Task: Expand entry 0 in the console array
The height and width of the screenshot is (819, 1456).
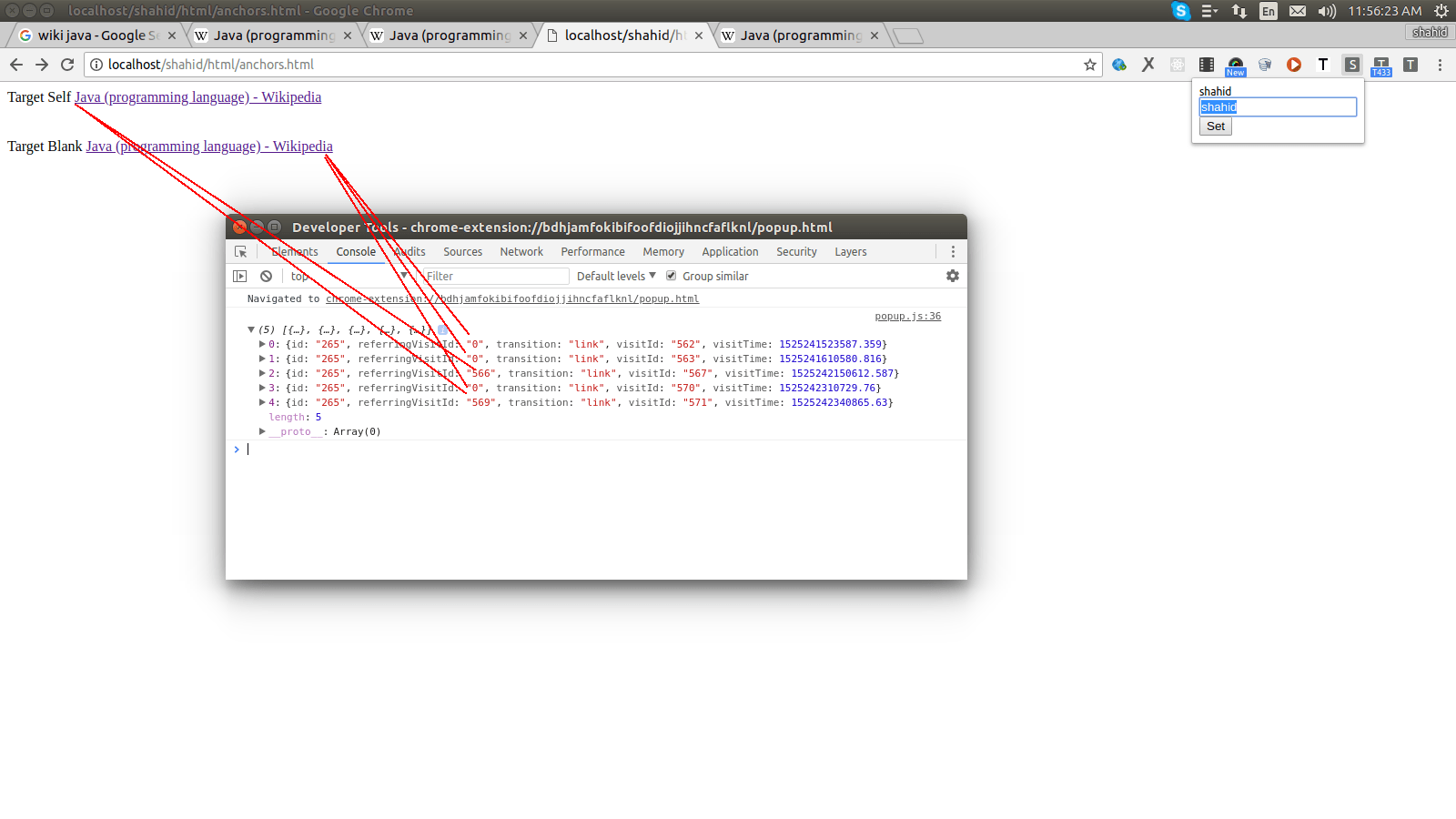Action: coord(262,344)
